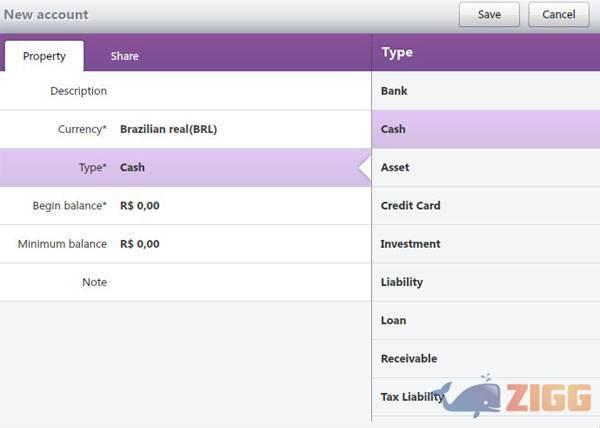Select Cash in the Type list
600x428 pixels.
[x=485, y=129]
